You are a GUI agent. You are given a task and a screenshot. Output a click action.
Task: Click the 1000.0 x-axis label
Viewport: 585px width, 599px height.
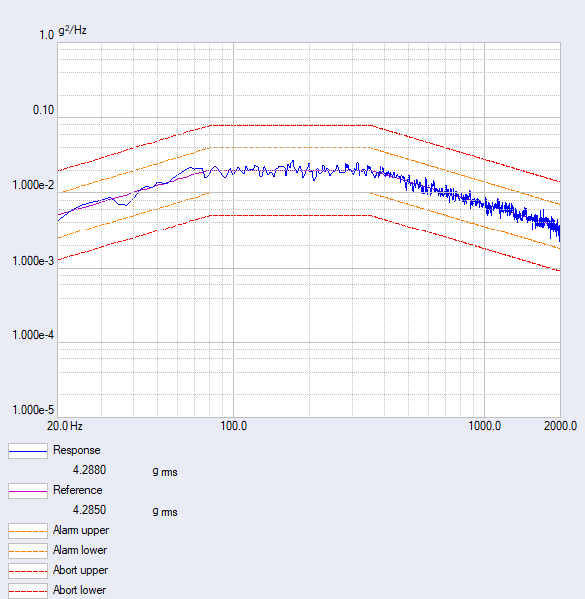485,426
